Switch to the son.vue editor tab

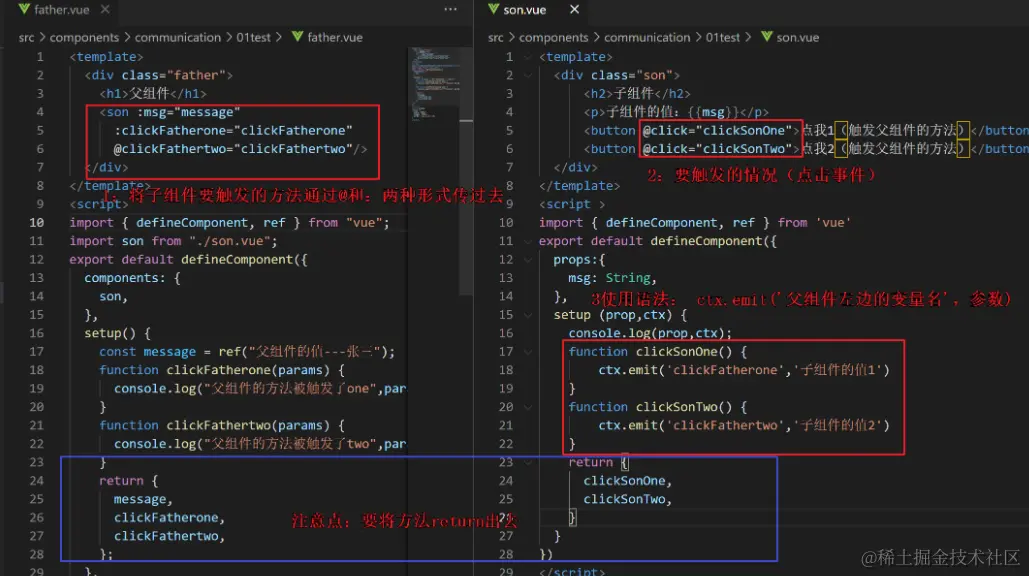(525, 9)
